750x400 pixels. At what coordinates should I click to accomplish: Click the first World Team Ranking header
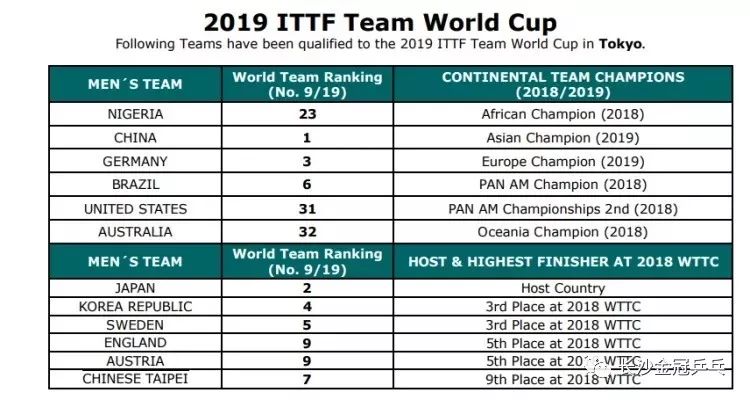tap(307, 84)
